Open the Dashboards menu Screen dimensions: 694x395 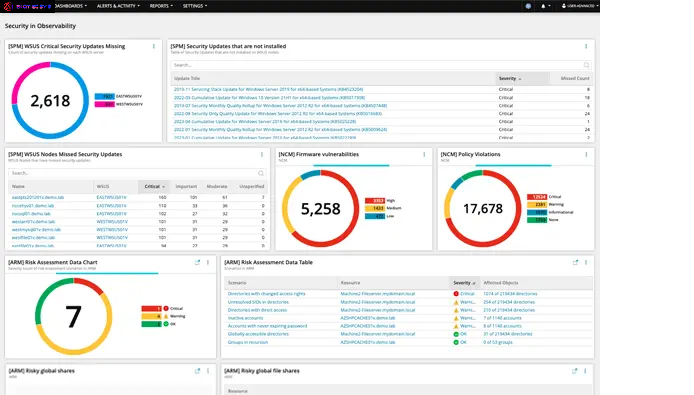71,6
